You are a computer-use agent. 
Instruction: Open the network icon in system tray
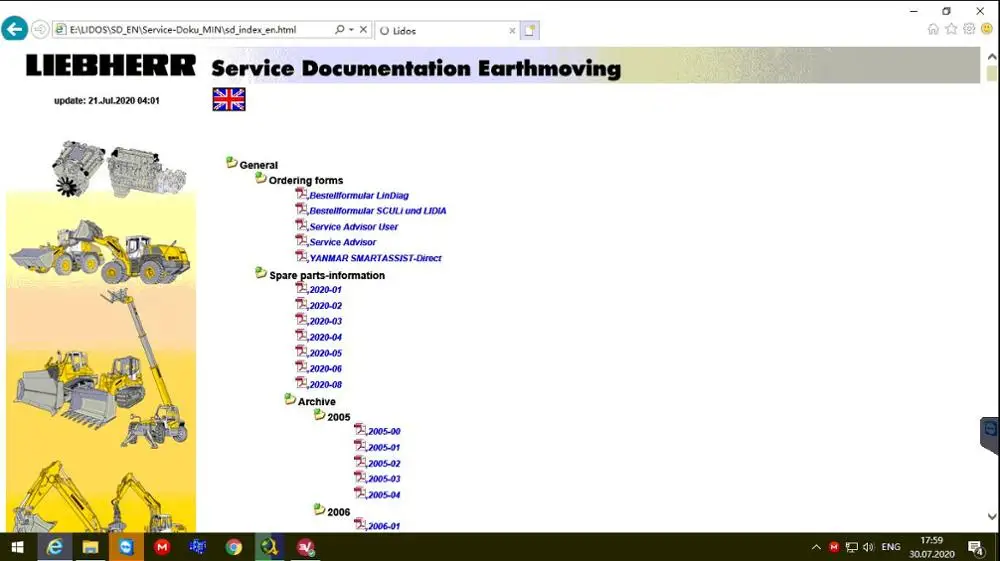[x=851, y=547]
